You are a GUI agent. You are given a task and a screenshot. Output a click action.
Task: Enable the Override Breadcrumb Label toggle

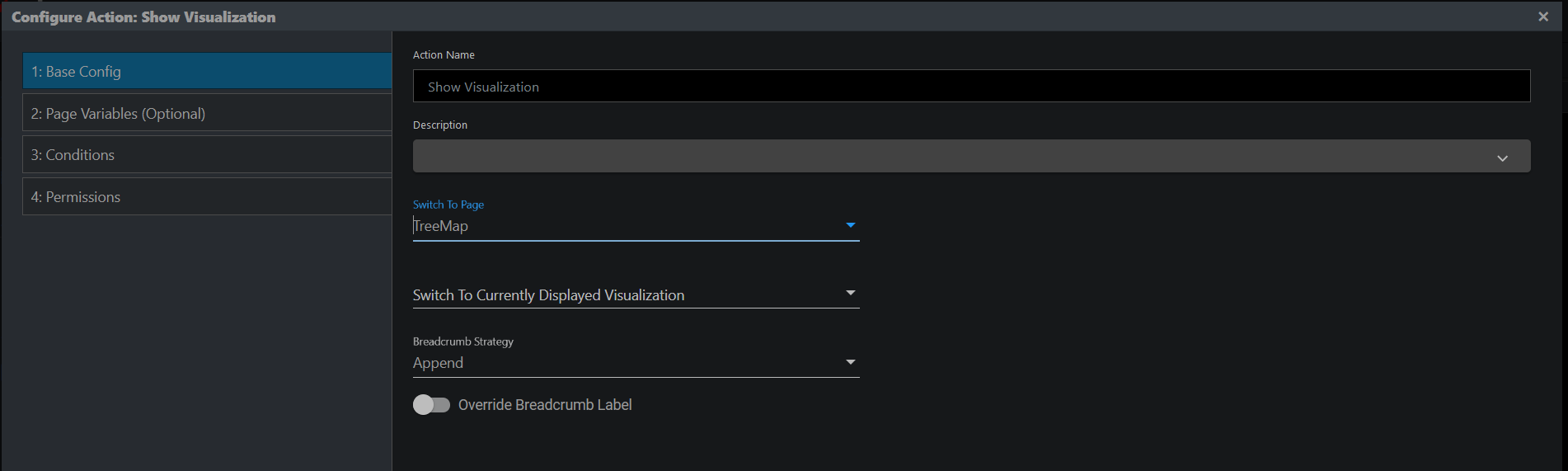(431, 405)
